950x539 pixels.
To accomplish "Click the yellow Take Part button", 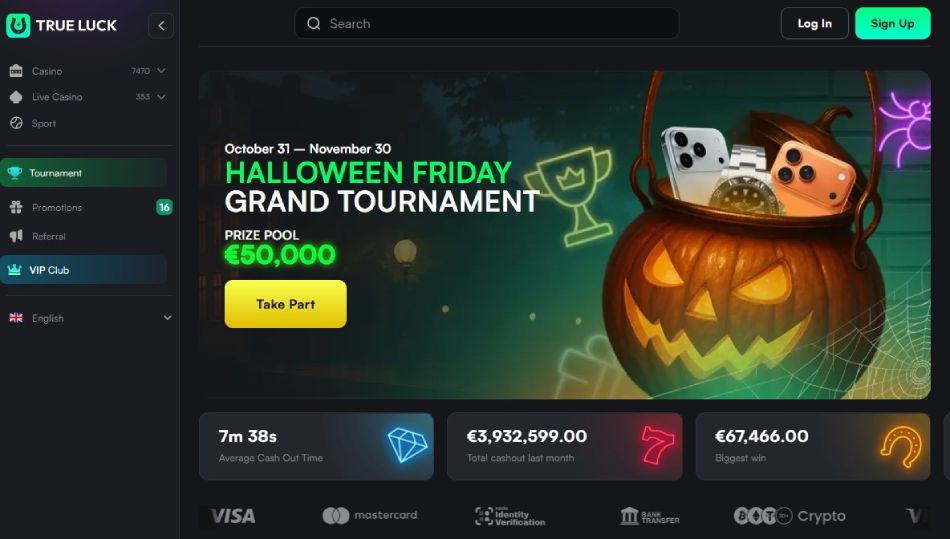I will point(285,304).
